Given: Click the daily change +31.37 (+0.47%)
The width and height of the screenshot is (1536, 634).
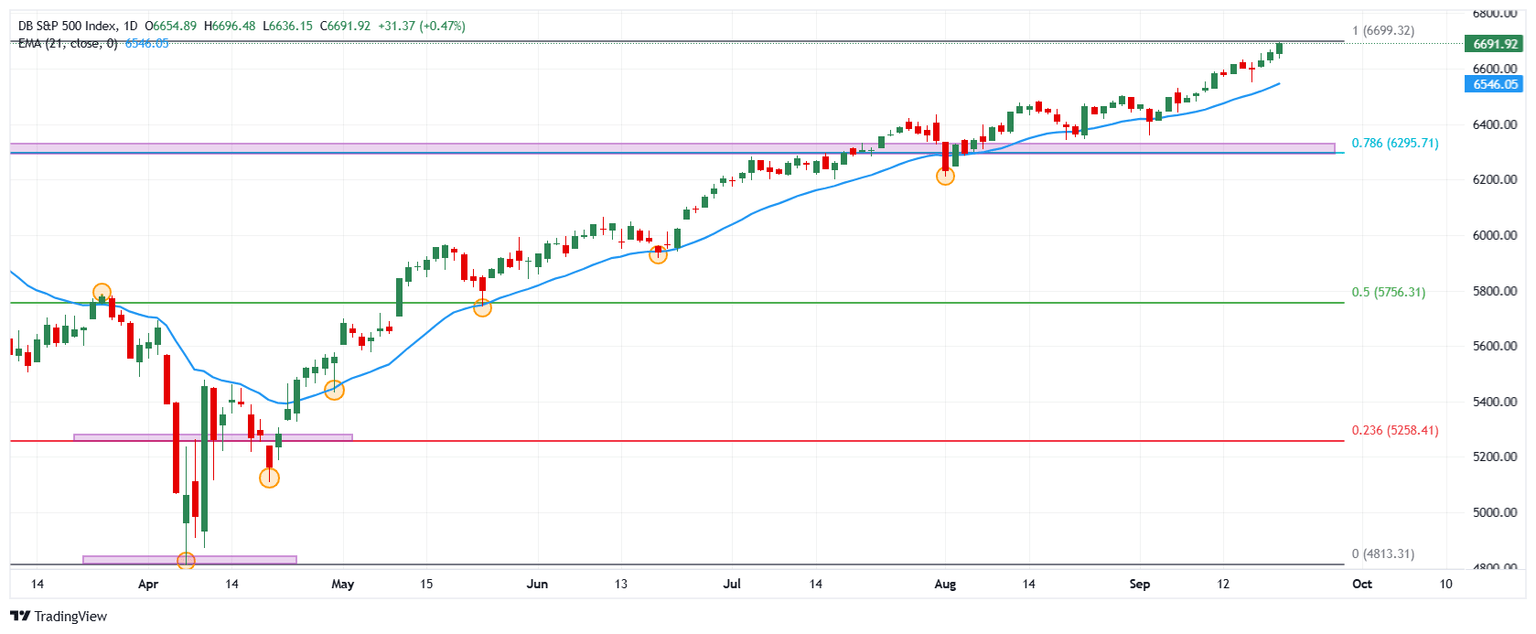Looking at the screenshot, I should [x=421, y=25].
